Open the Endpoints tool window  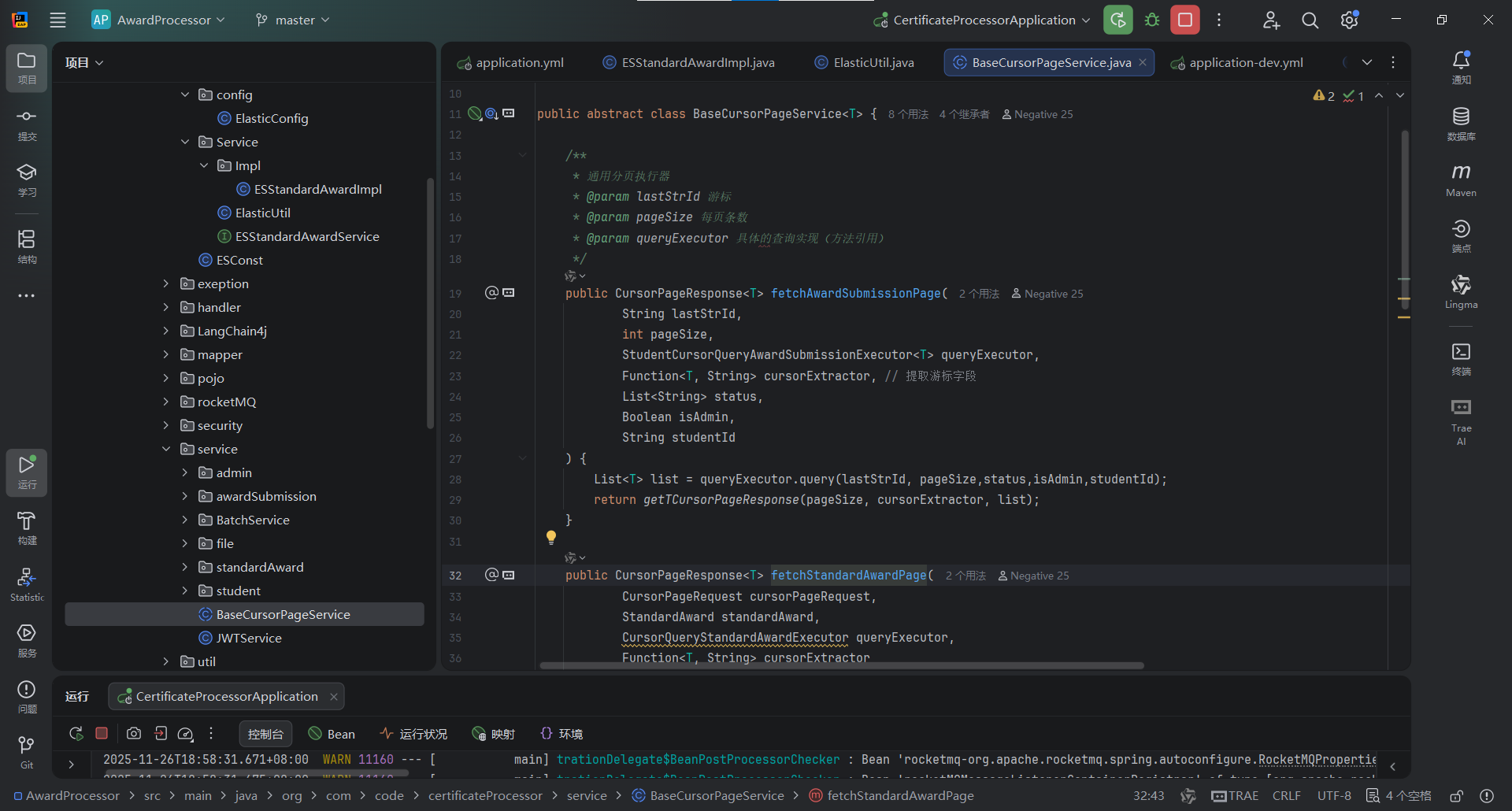1462,236
